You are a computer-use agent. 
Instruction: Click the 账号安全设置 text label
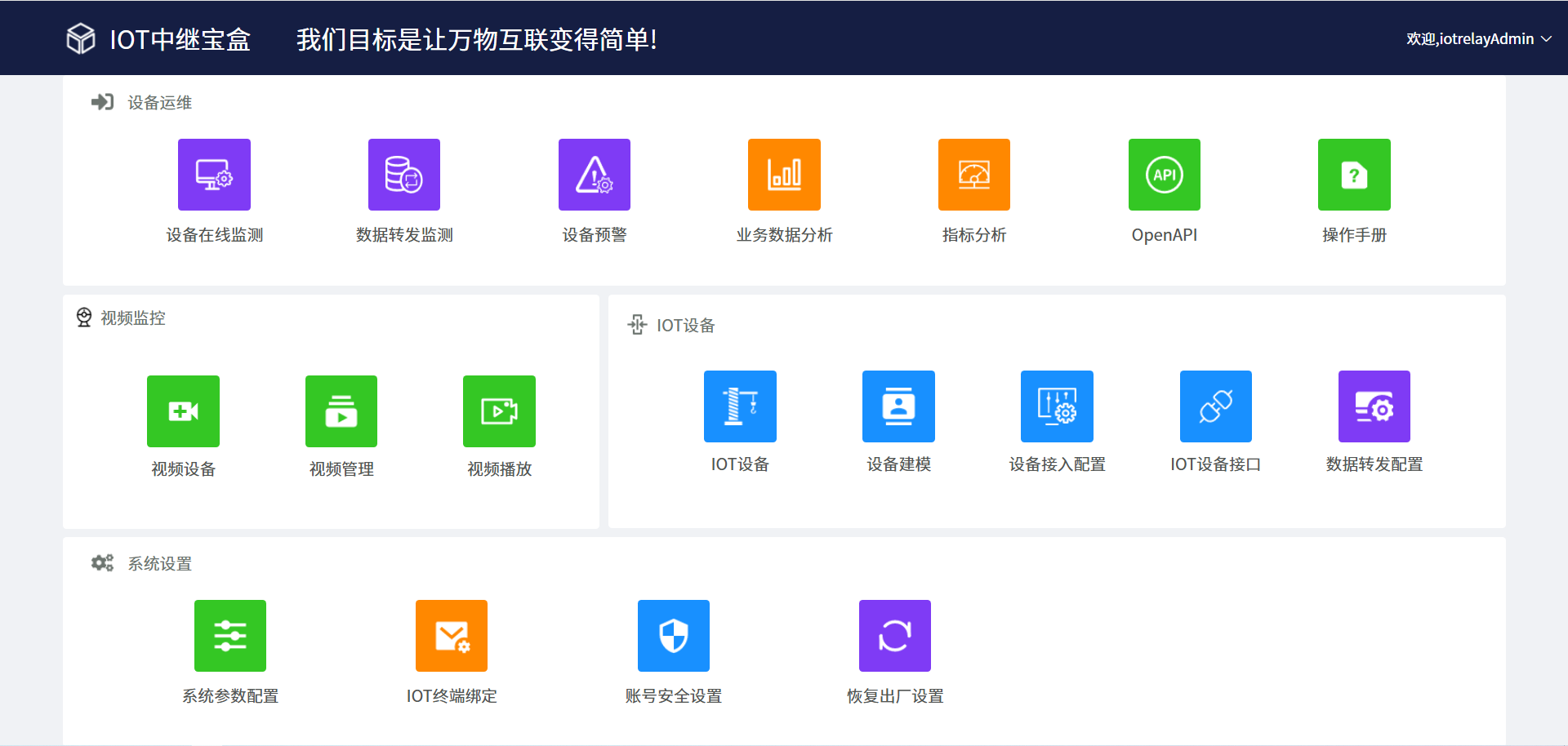point(674,696)
